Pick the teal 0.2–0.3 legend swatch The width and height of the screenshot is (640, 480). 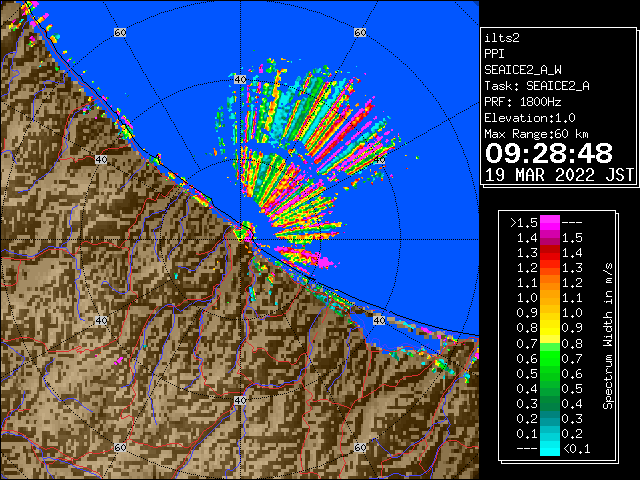tap(550, 419)
